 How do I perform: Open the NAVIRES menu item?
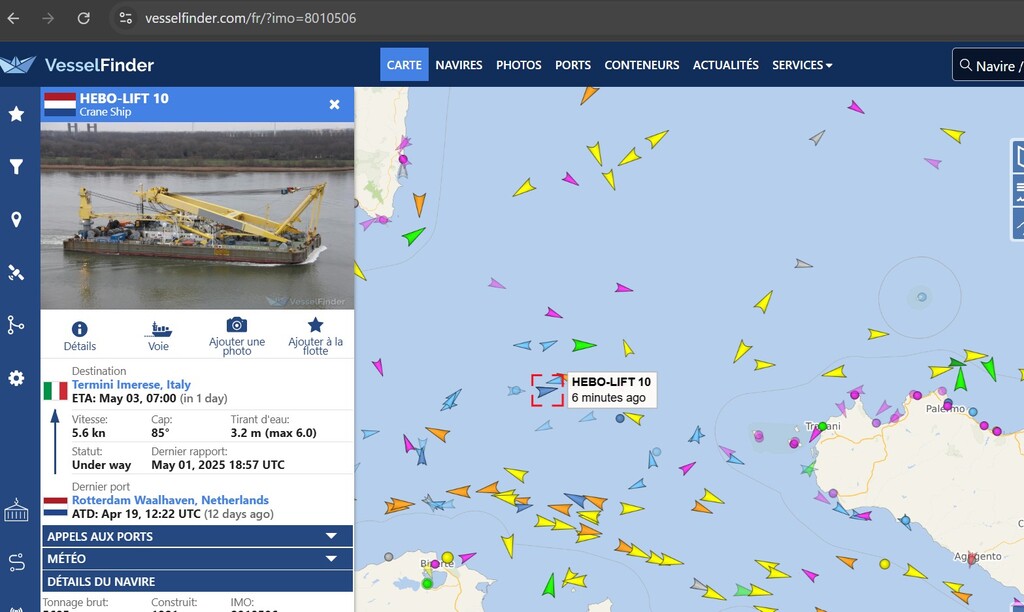[459, 65]
